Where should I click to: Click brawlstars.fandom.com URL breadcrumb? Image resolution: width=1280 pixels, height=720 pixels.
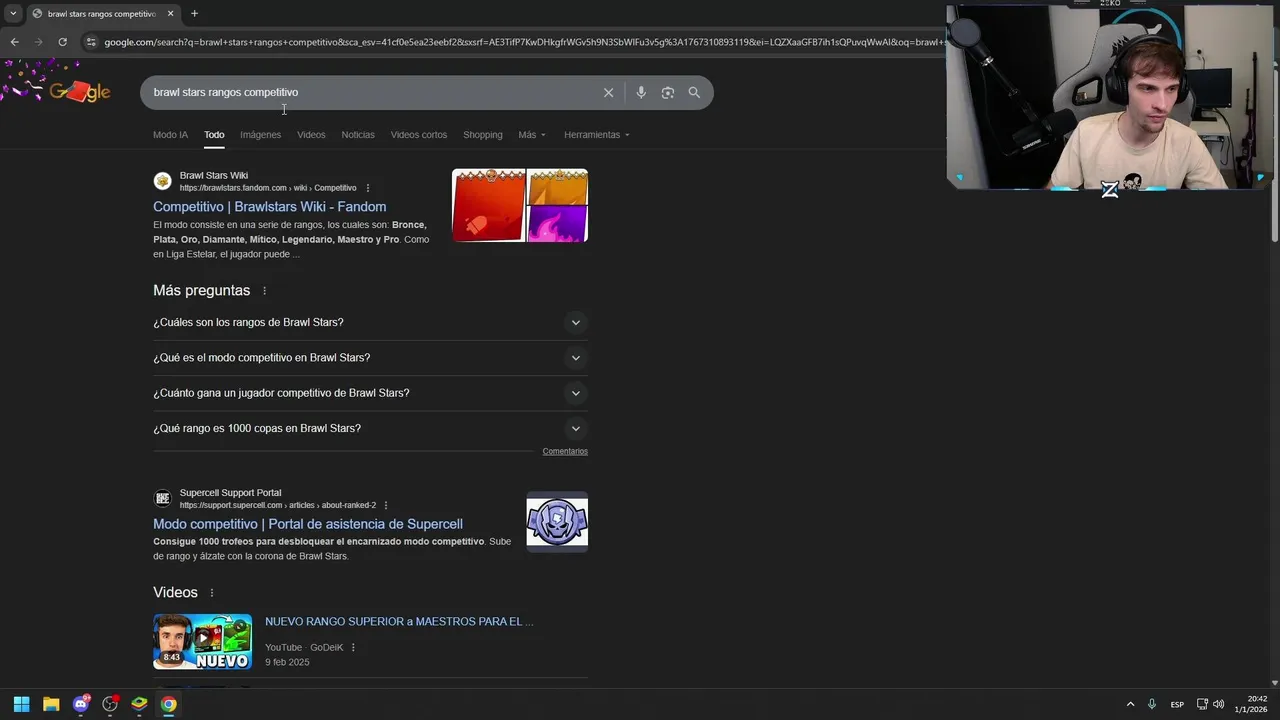[268, 188]
